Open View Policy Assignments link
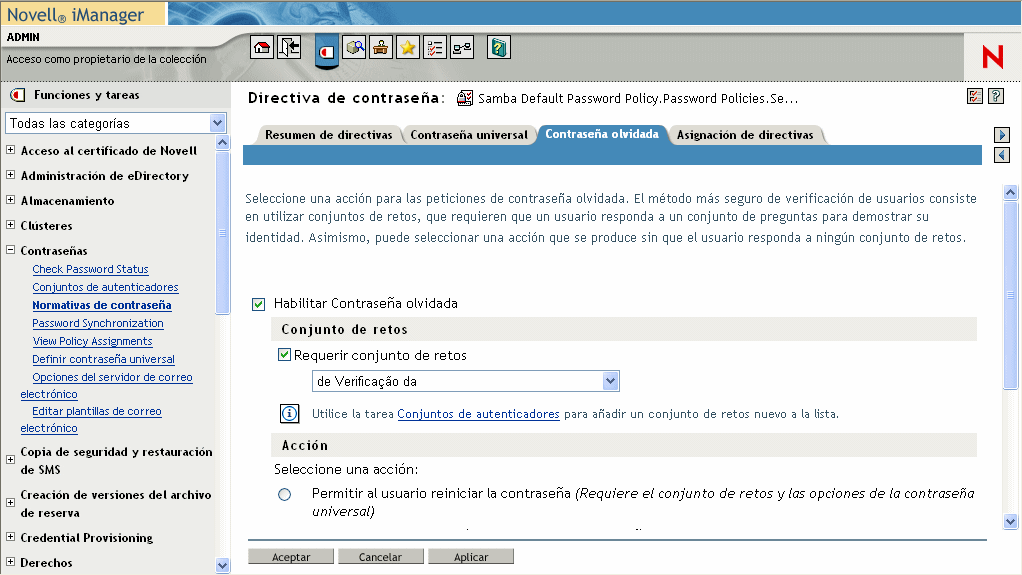Screen dimensions: 1022x575 [x=93, y=341]
